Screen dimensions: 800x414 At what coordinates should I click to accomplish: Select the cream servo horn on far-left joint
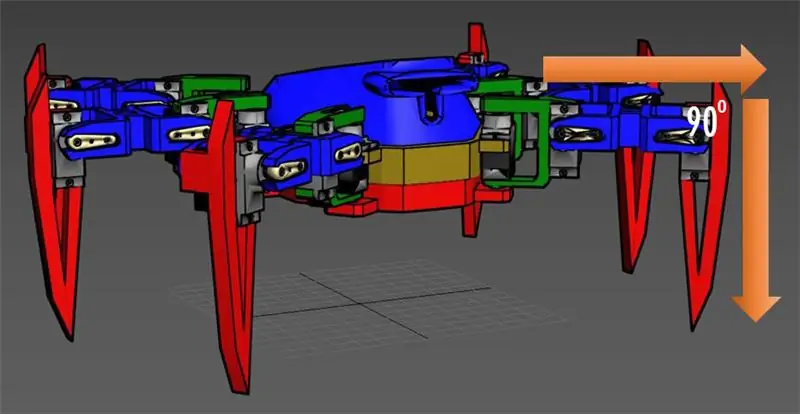pyautogui.click(x=93, y=141)
